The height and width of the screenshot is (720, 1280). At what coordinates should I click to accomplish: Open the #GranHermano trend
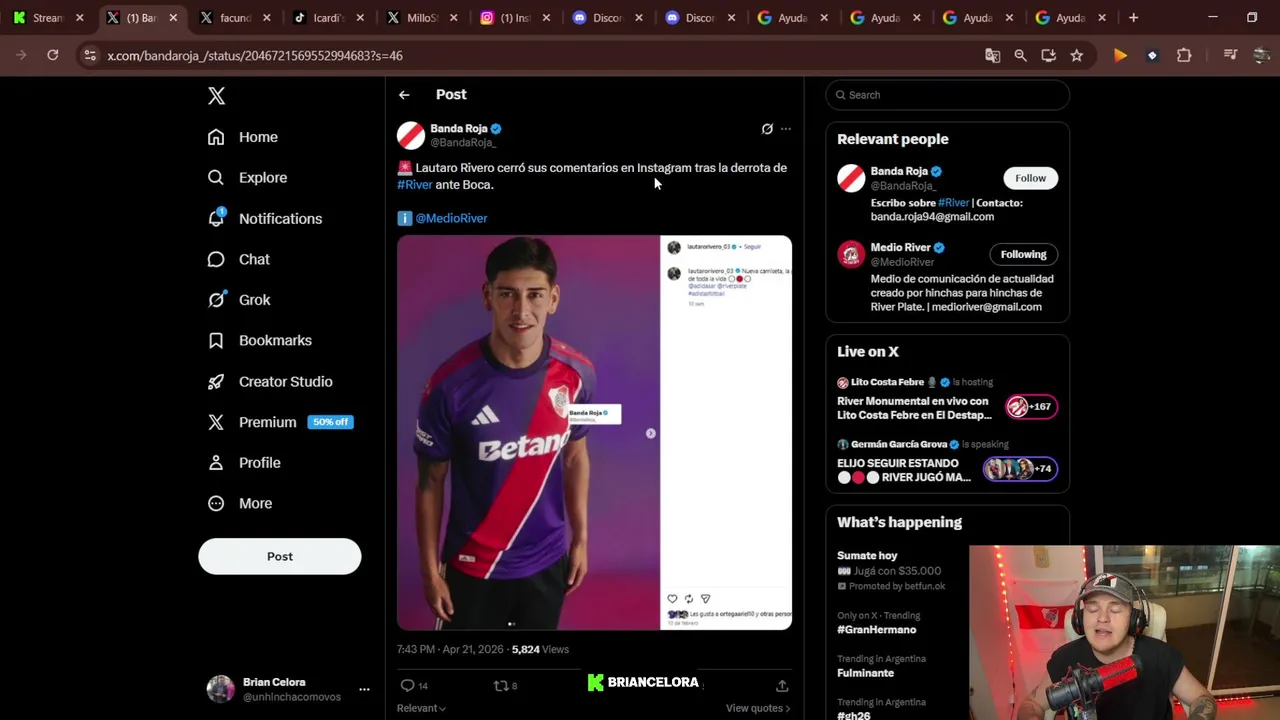click(876, 630)
